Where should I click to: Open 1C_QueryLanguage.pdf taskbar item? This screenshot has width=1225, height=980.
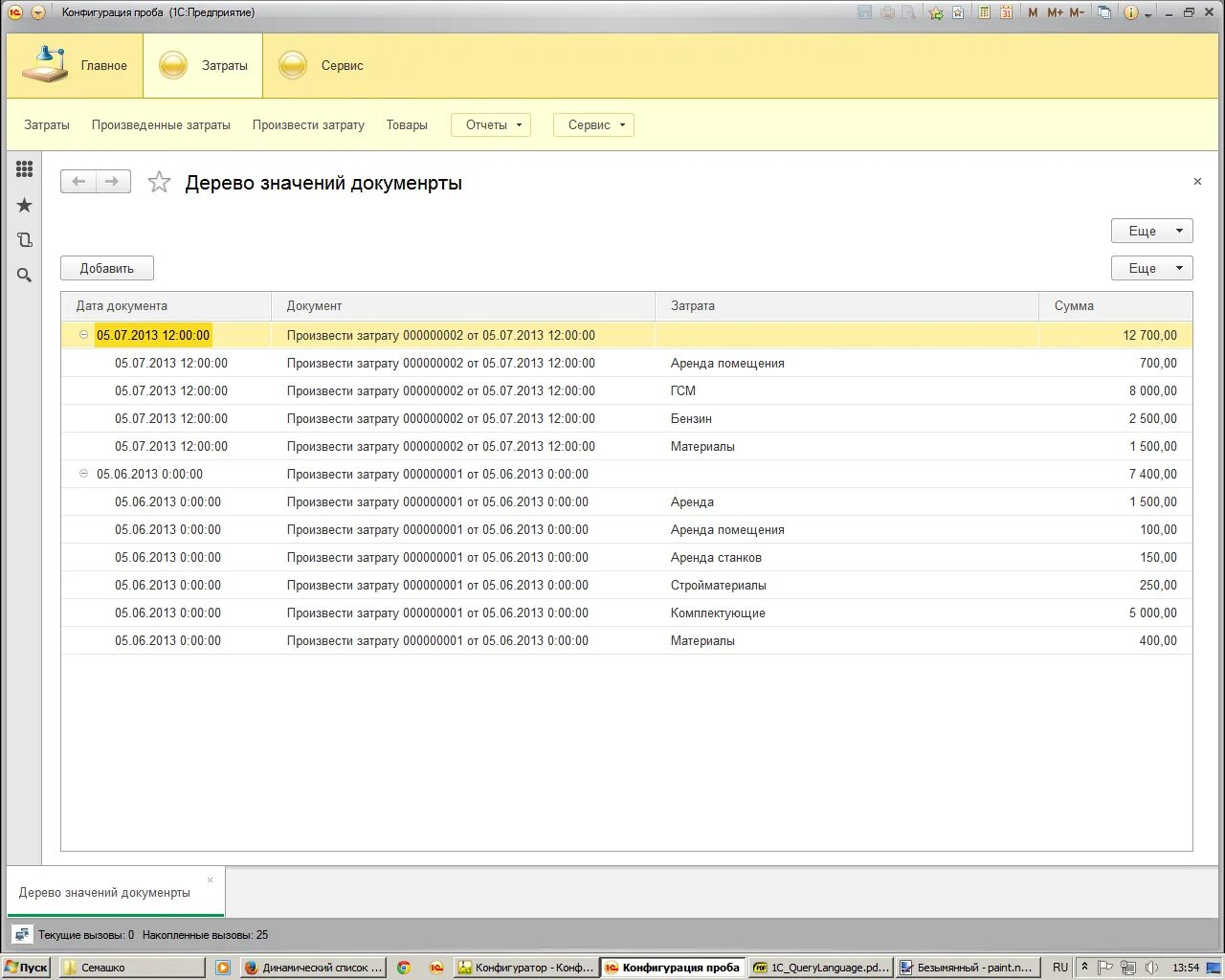tap(821, 968)
